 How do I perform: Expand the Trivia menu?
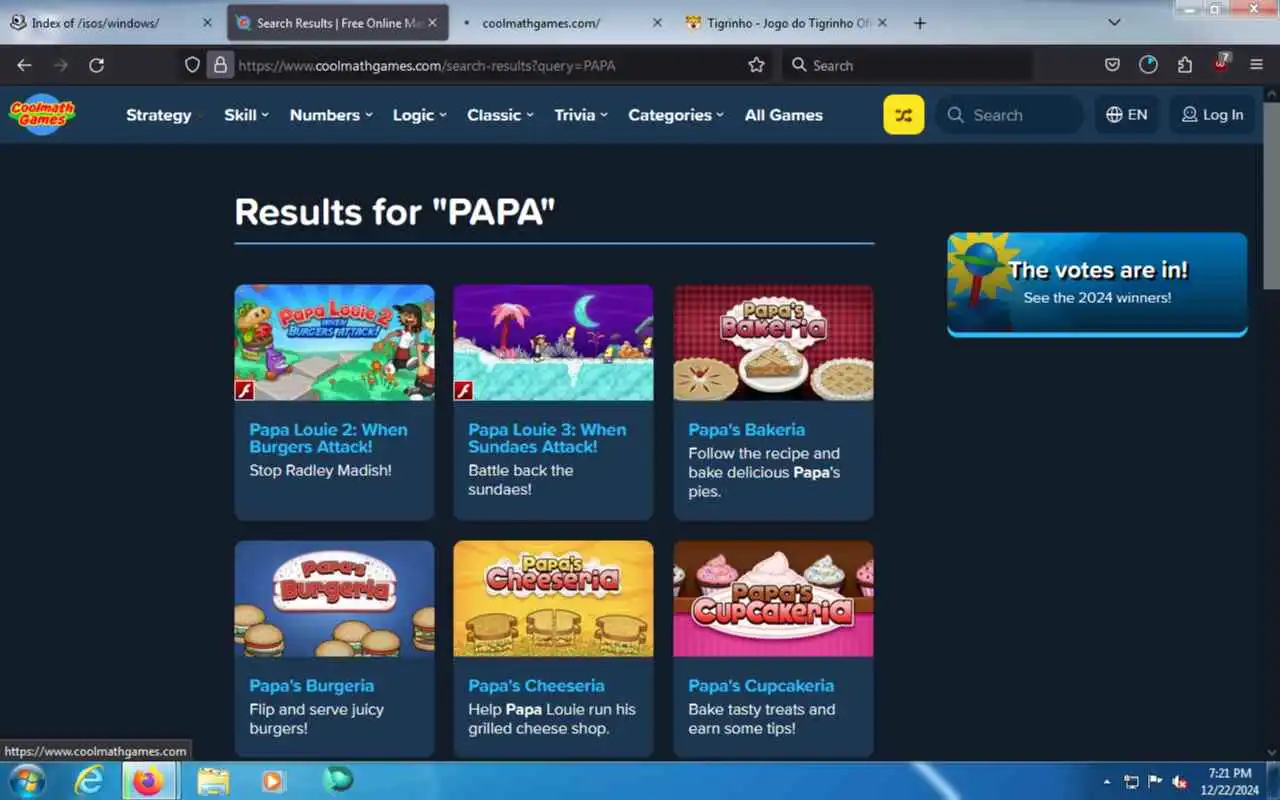click(581, 115)
